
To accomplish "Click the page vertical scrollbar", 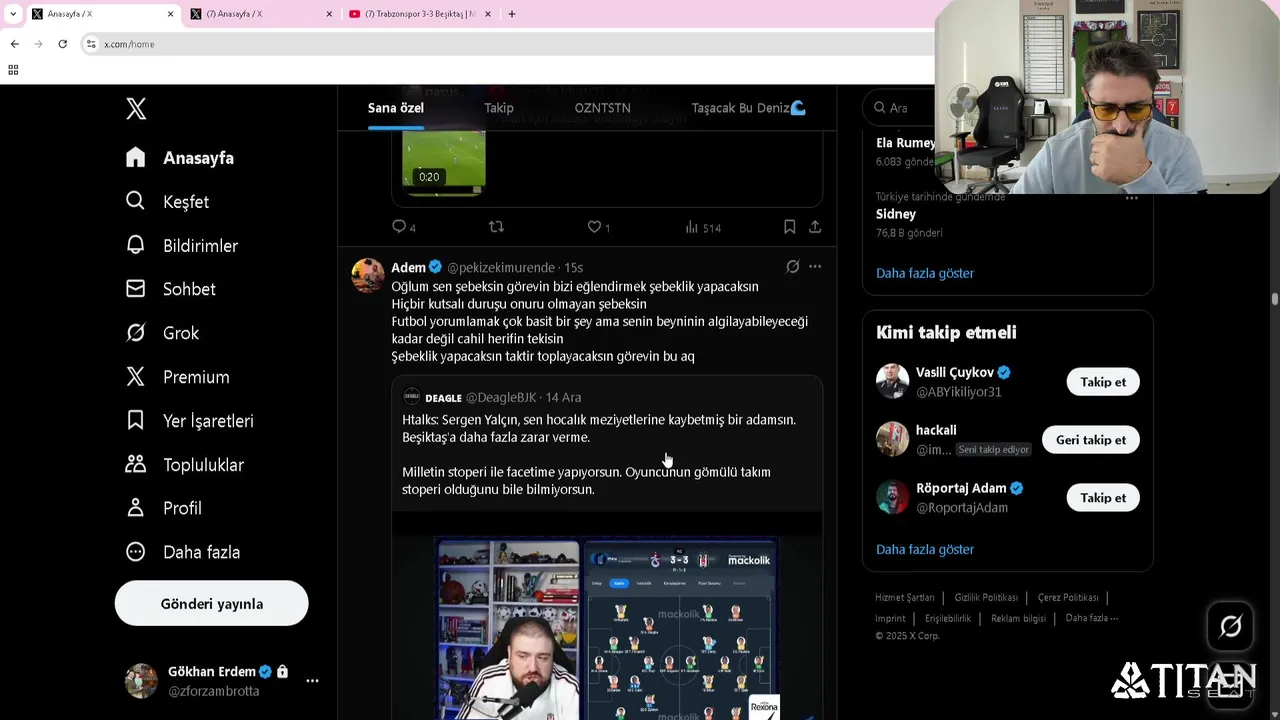I will 1274,300.
